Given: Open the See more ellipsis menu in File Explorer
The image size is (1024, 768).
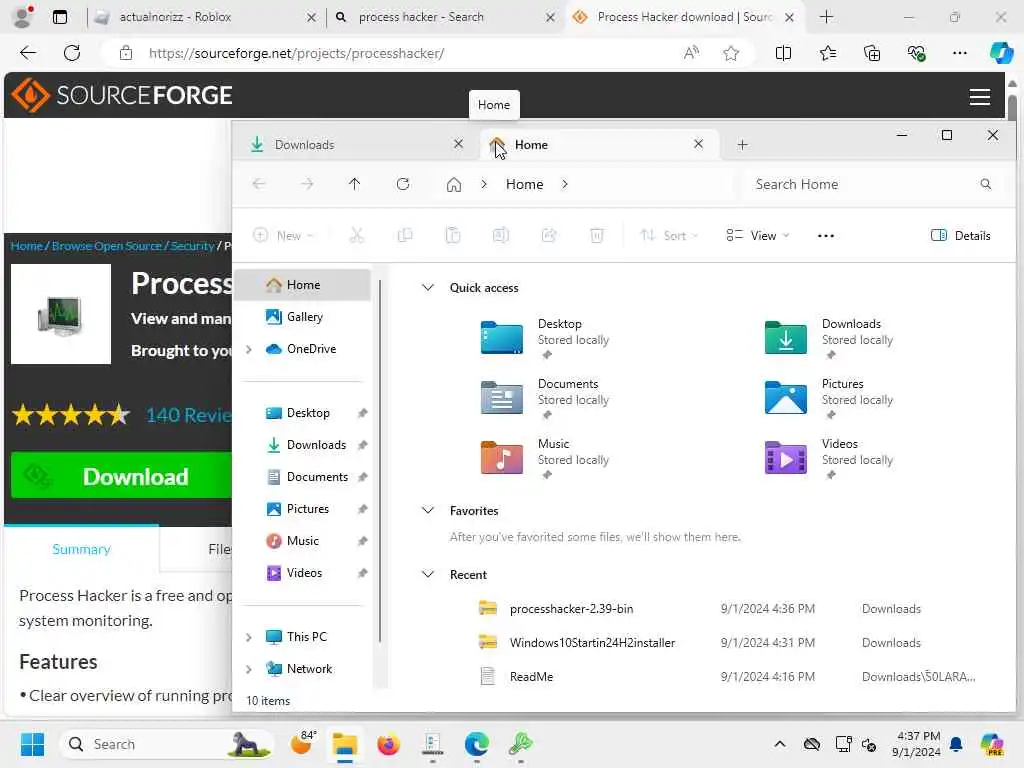Looking at the screenshot, I should 825,236.
